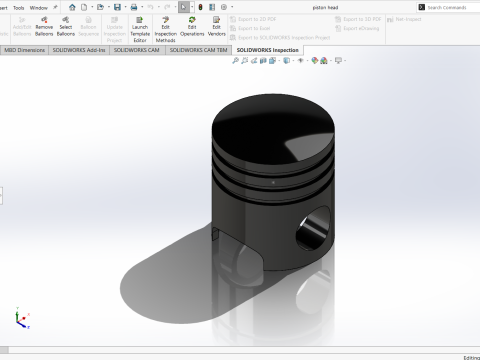Expand the Options gear dropdown arrow
The width and height of the screenshot is (480, 360).
(232, 7)
